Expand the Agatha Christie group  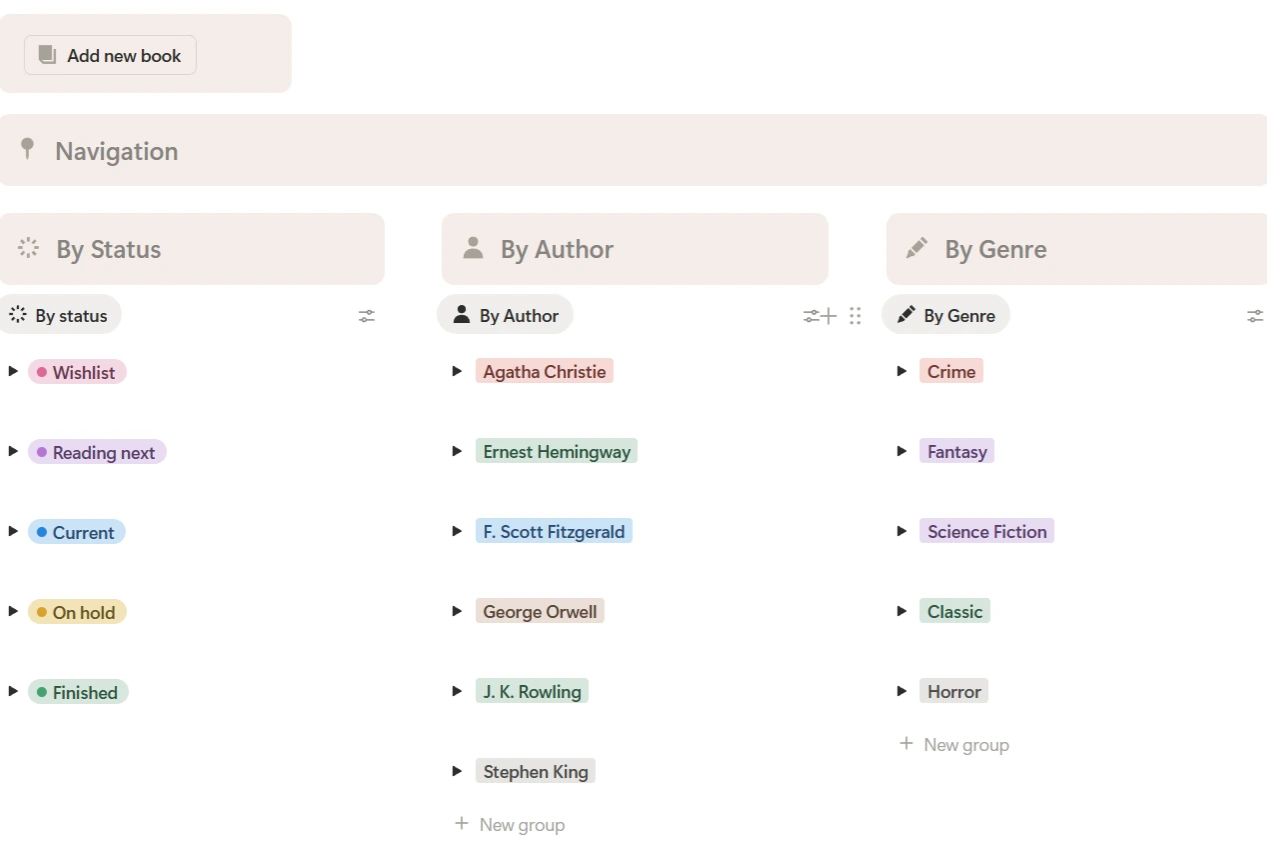pyautogui.click(x=457, y=371)
